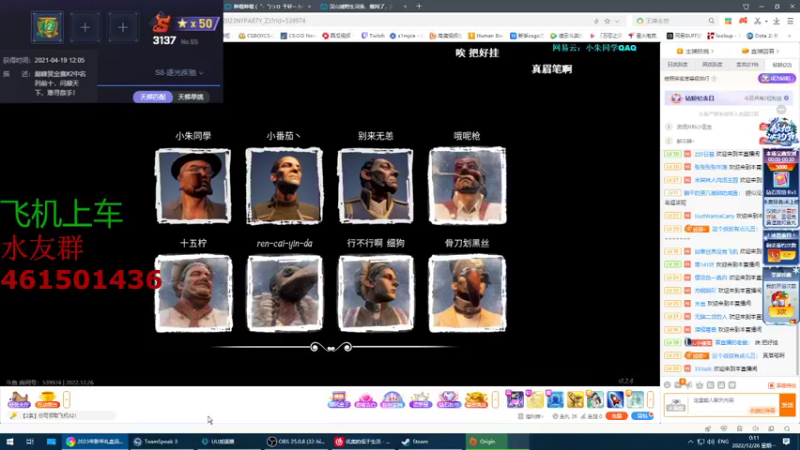Click the golden trophy icon at bottom left
Image resolution: width=800 pixels, height=450 pixels.
tap(47, 399)
